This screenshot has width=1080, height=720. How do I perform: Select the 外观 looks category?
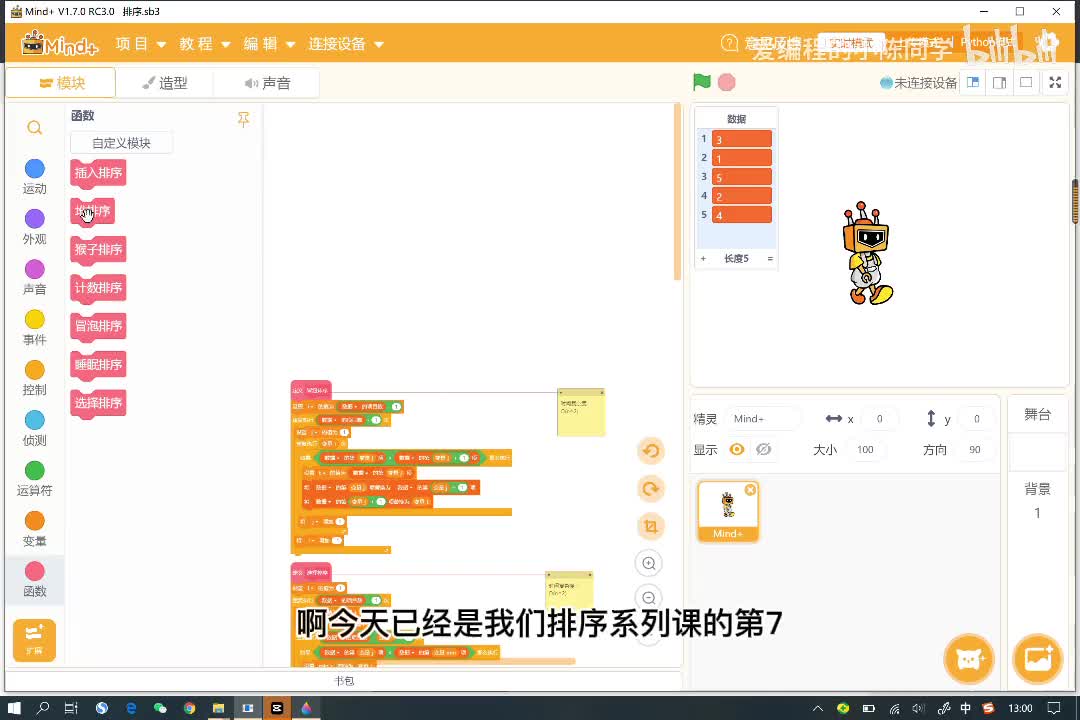tap(34, 227)
